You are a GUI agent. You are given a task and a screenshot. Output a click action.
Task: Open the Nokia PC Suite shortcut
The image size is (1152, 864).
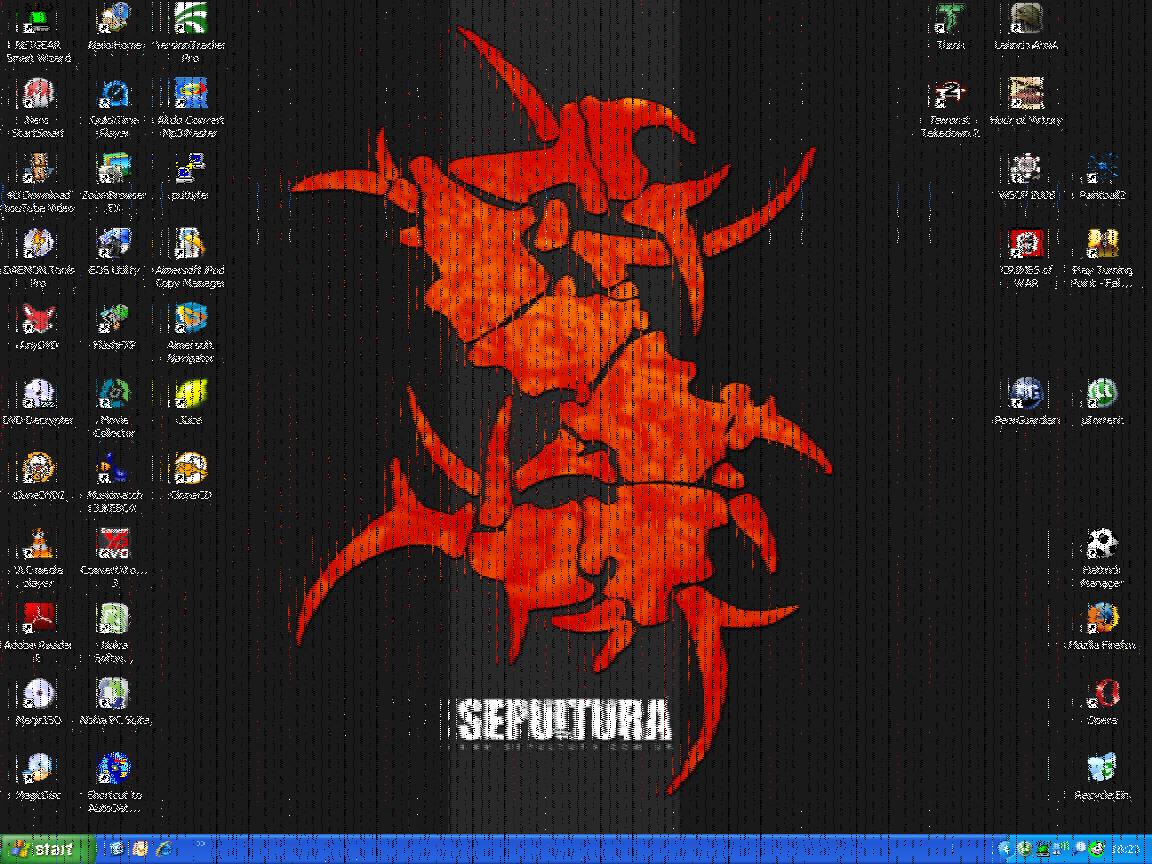coord(114,702)
